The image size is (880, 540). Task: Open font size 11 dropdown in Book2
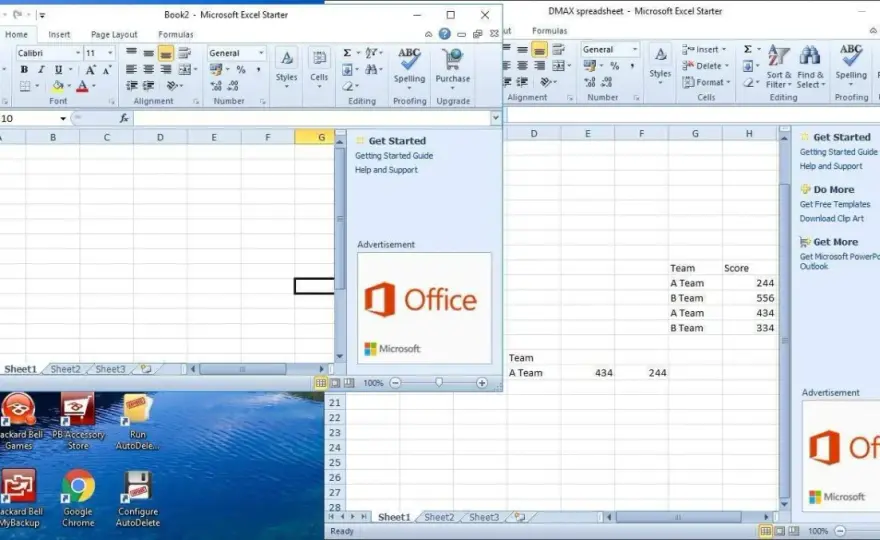110,53
